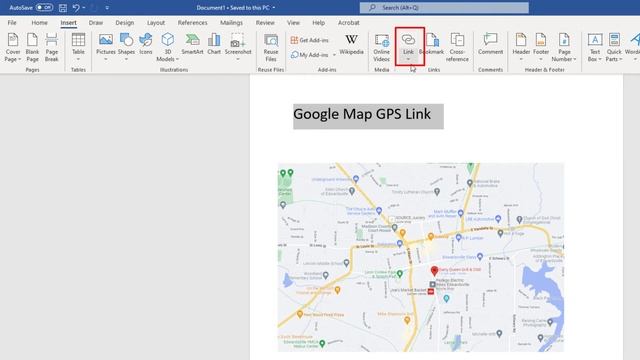Image resolution: width=640 pixels, height=360 pixels.
Task: Insert Online Videos
Action: tap(382, 47)
